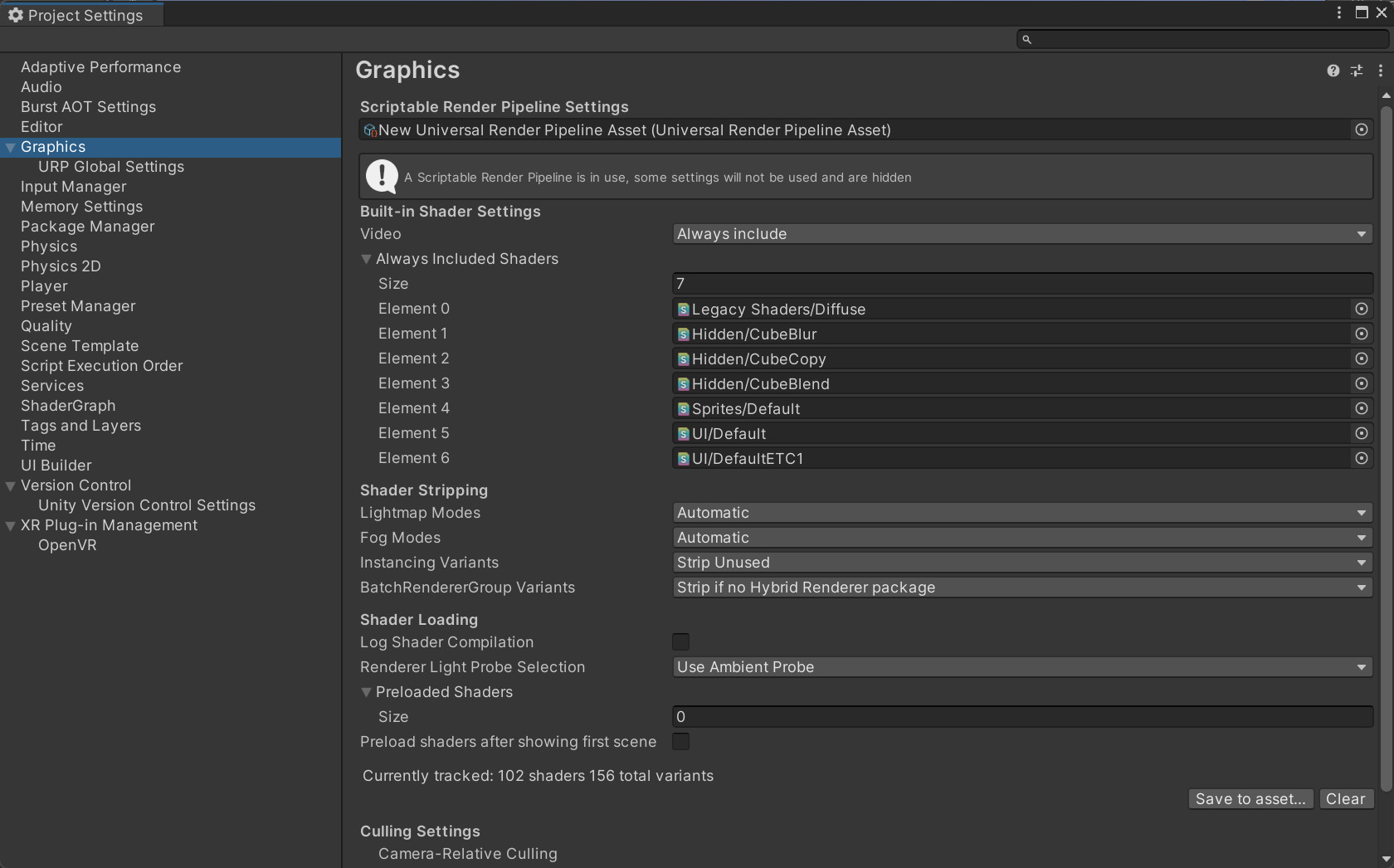The width and height of the screenshot is (1394, 868).
Task: Click the UI/DefaultETC1 shader icon
Action: pos(683,459)
